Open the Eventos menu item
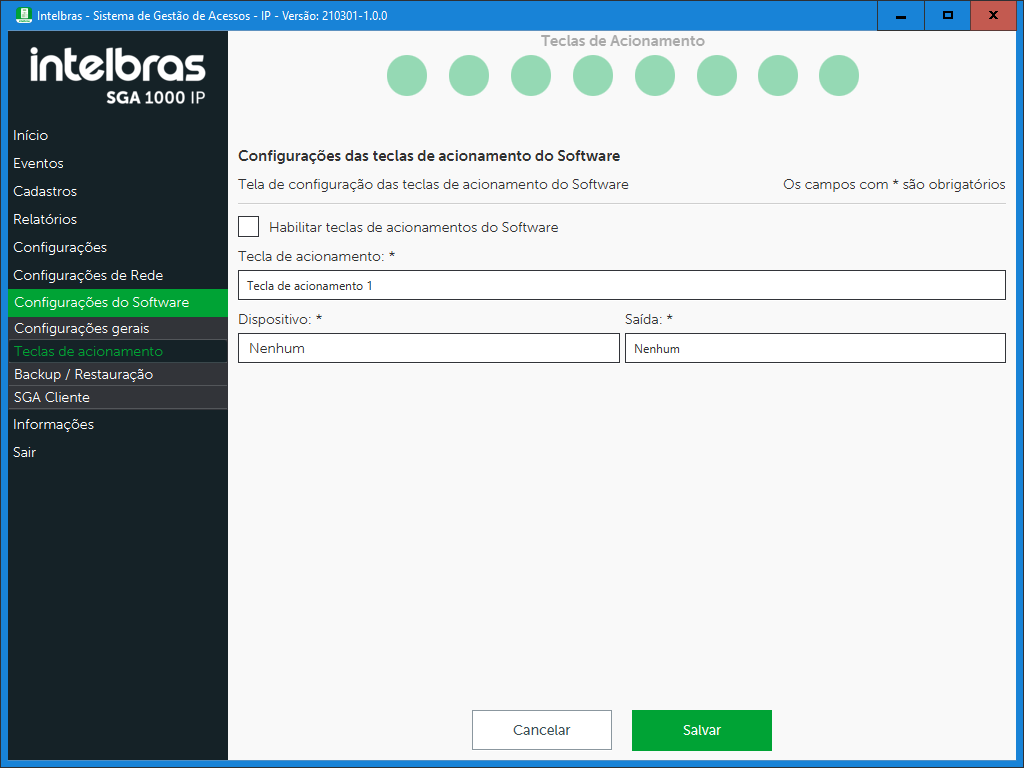1024x768 pixels. pos(38,163)
